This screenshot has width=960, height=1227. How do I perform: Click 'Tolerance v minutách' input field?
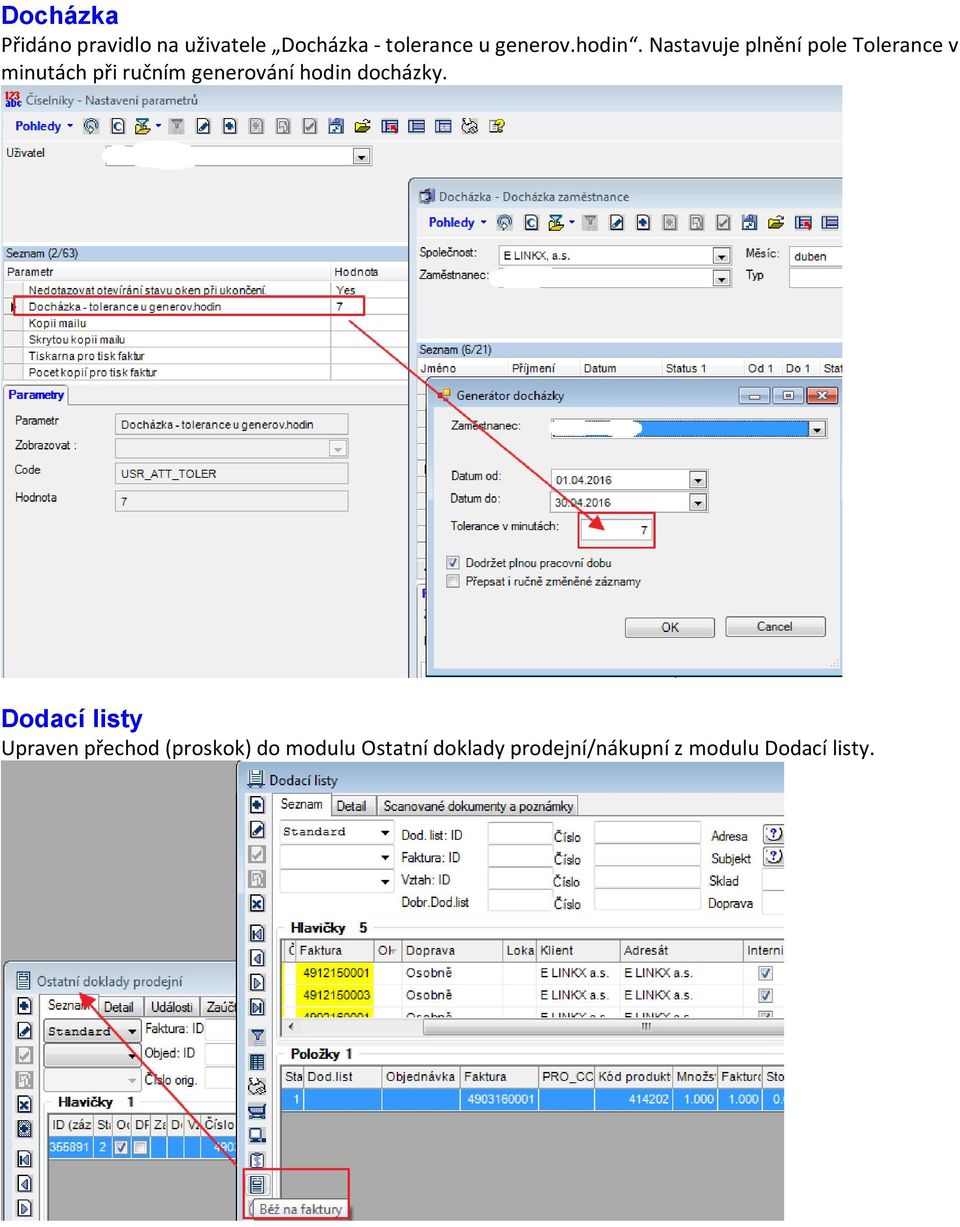pos(616,530)
